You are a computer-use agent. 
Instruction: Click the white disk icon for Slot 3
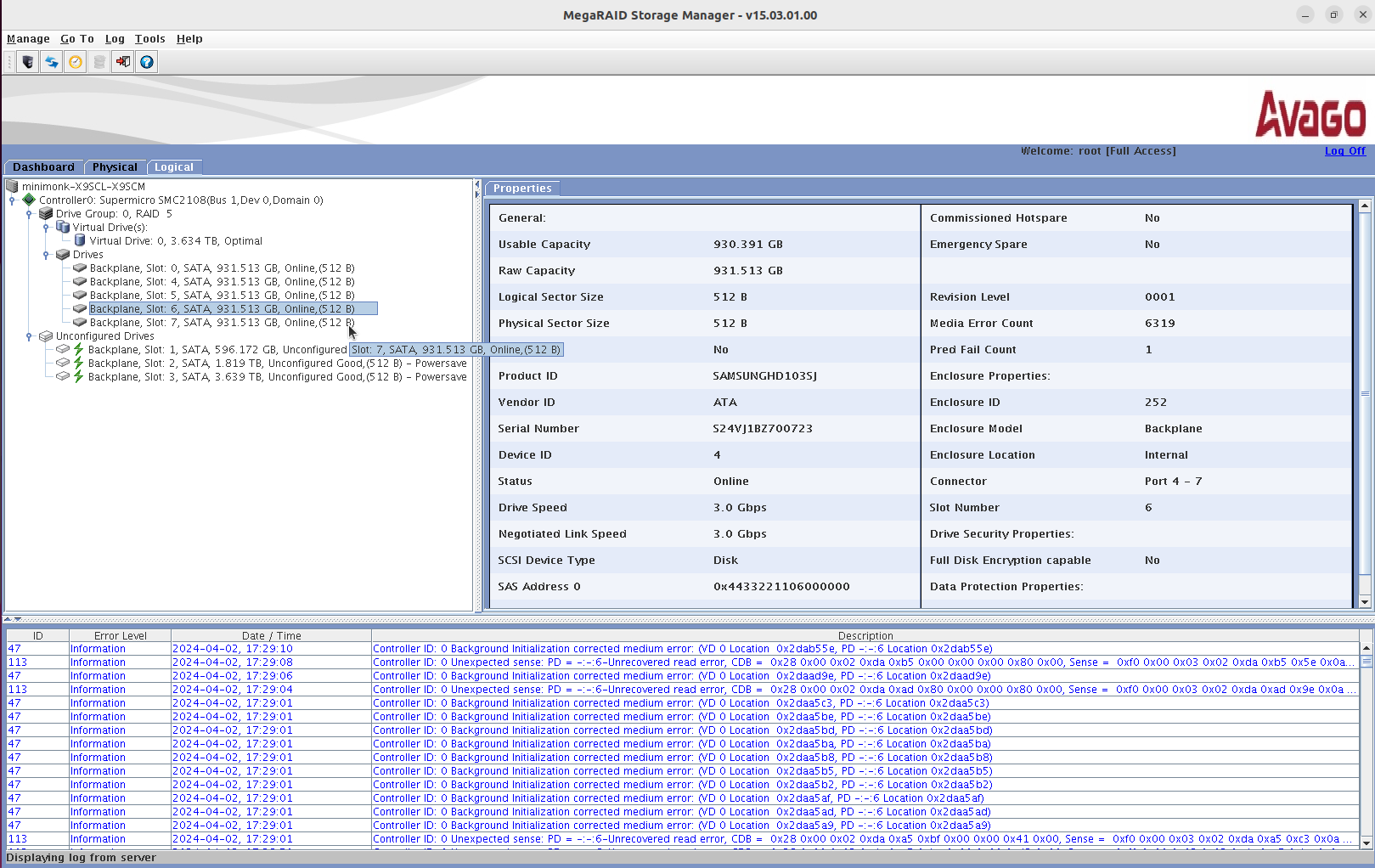pyautogui.click(x=63, y=376)
